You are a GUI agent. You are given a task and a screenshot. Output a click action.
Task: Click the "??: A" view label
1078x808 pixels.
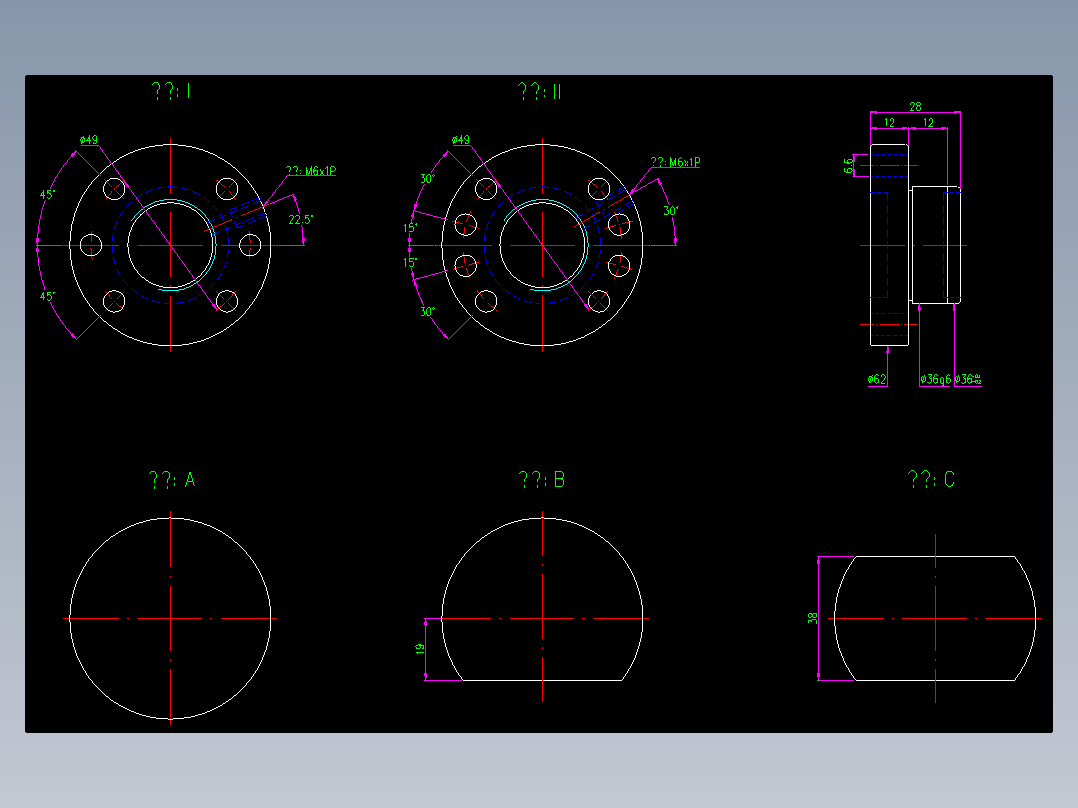tap(172, 479)
